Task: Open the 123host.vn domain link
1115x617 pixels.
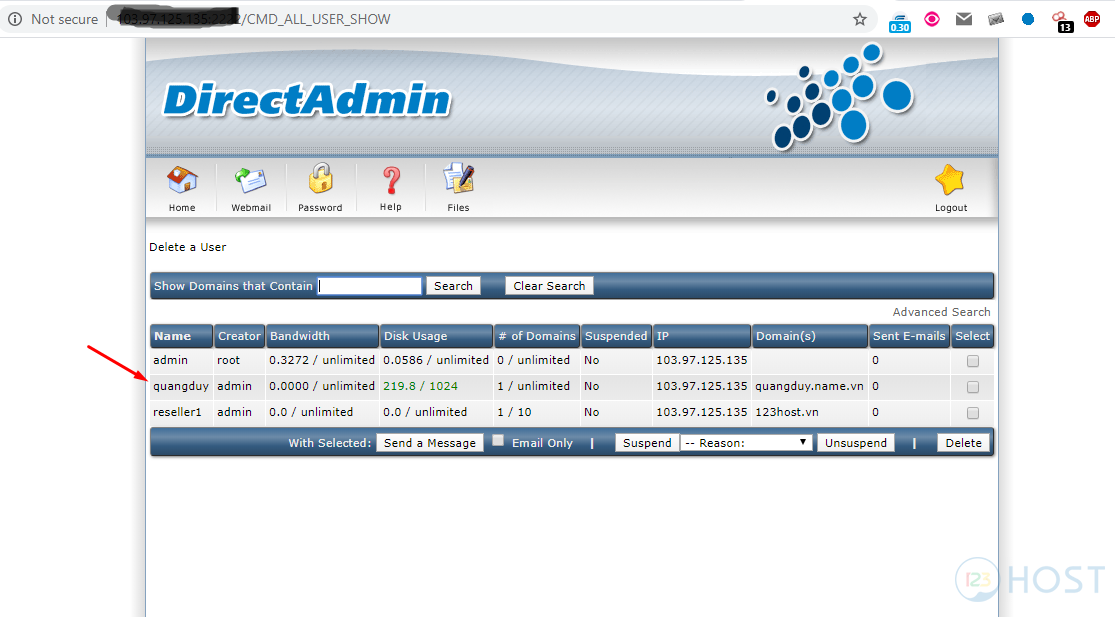Action: click(x=786, y=412)
